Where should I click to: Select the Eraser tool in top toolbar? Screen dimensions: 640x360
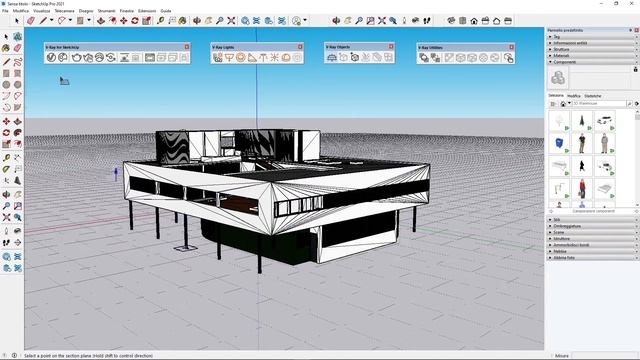31,20
